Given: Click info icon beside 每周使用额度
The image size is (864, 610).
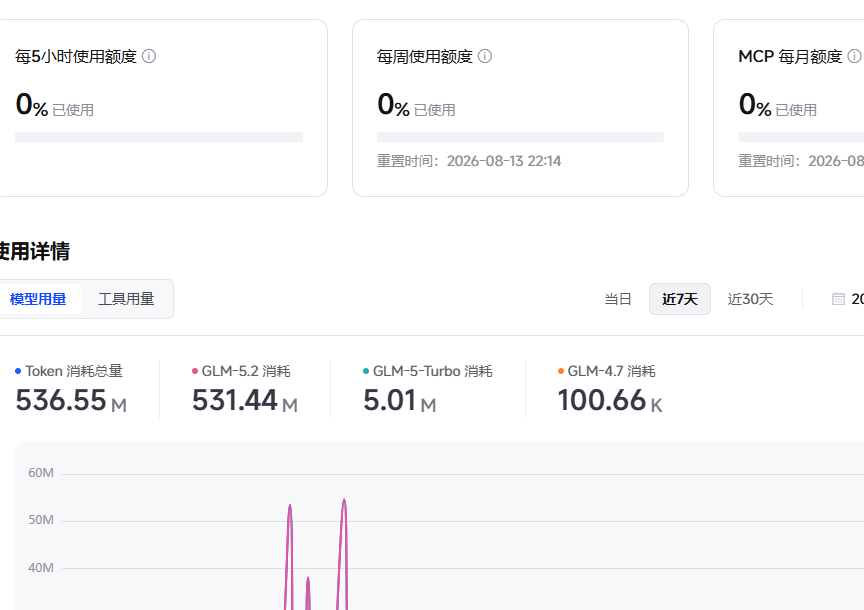Looking at the screenshot, I should (485, 56).
